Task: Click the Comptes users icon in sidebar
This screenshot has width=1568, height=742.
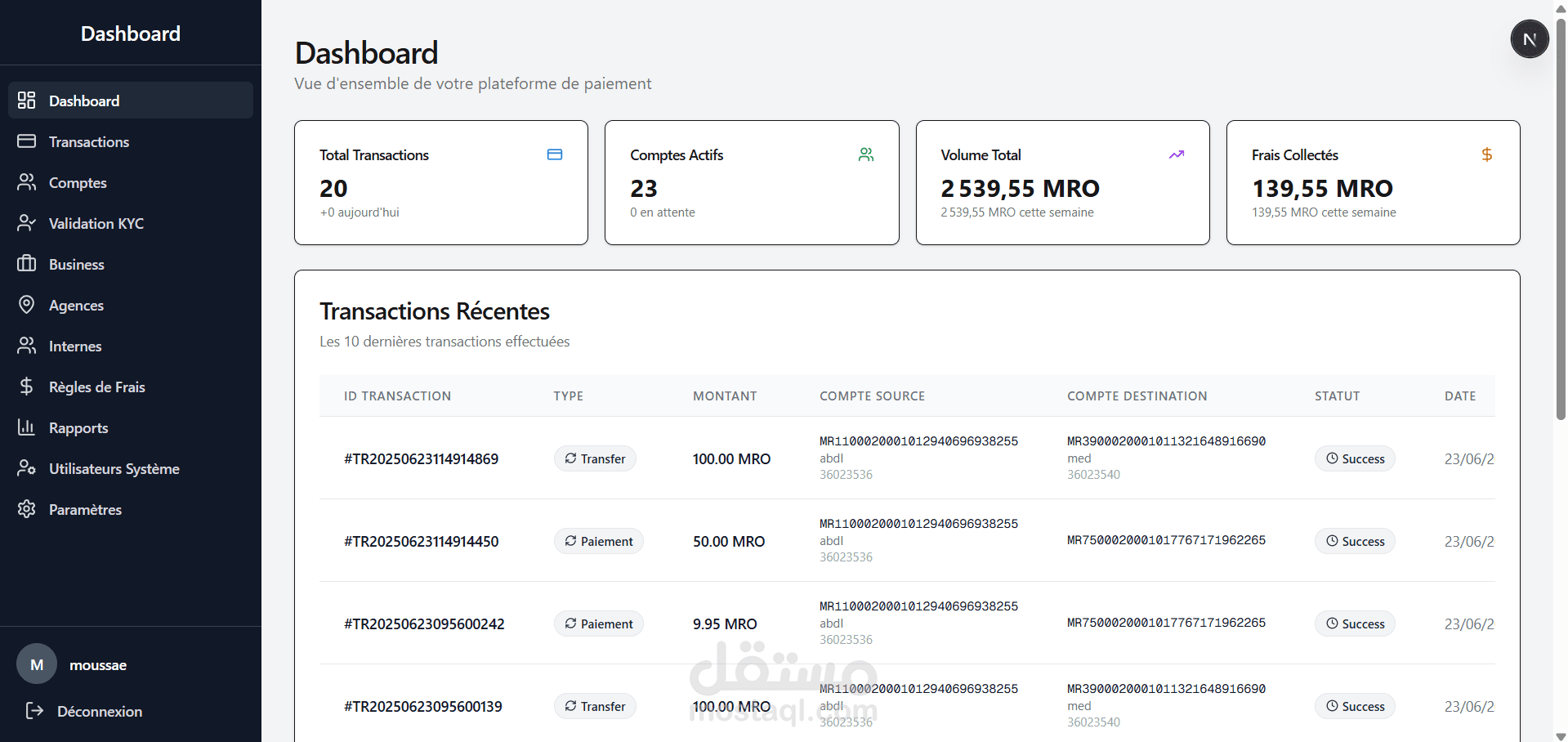Action: [27, 181]
